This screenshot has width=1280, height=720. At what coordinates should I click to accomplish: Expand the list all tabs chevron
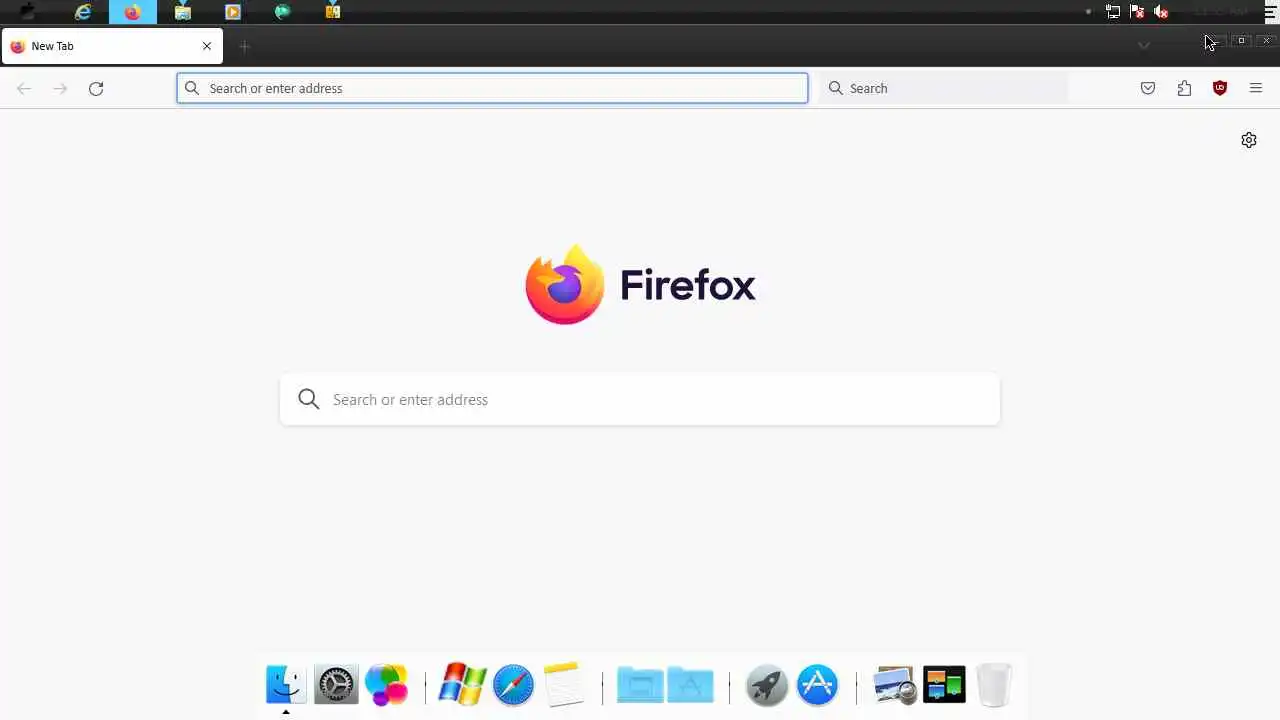click(1144, 46)
